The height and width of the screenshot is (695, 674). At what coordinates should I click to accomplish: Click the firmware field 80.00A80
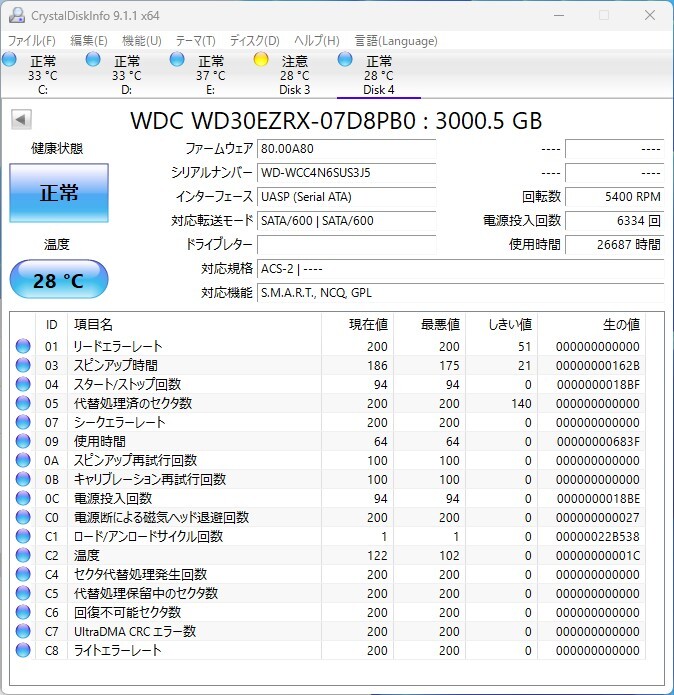pos(347,149)
